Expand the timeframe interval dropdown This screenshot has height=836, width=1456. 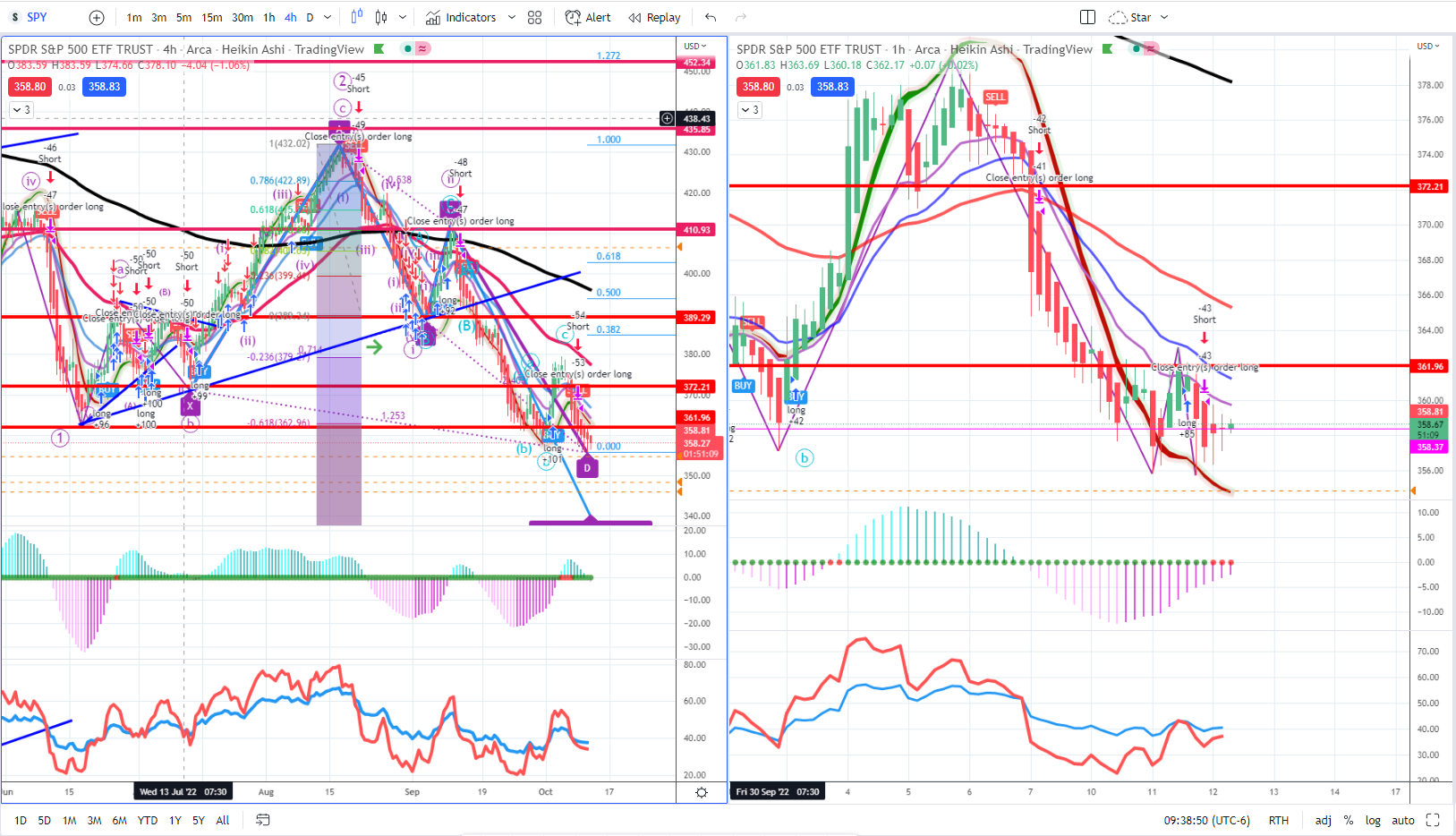[328, 17]
